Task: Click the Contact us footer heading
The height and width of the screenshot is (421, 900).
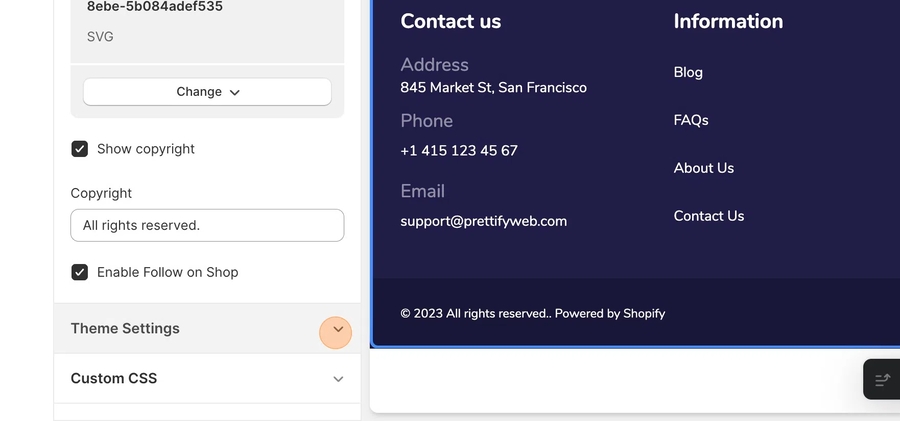Action: click(450, 21)
